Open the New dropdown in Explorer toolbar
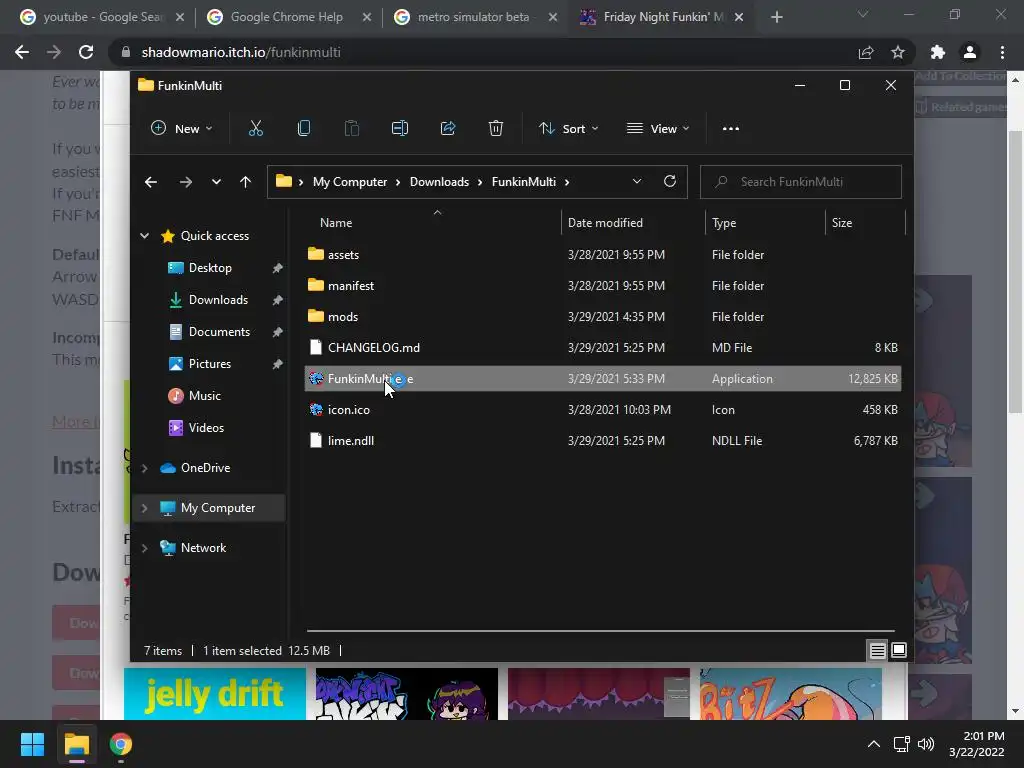The width and height of the screenshot is (1024, 768). click(x=182, y=129)
